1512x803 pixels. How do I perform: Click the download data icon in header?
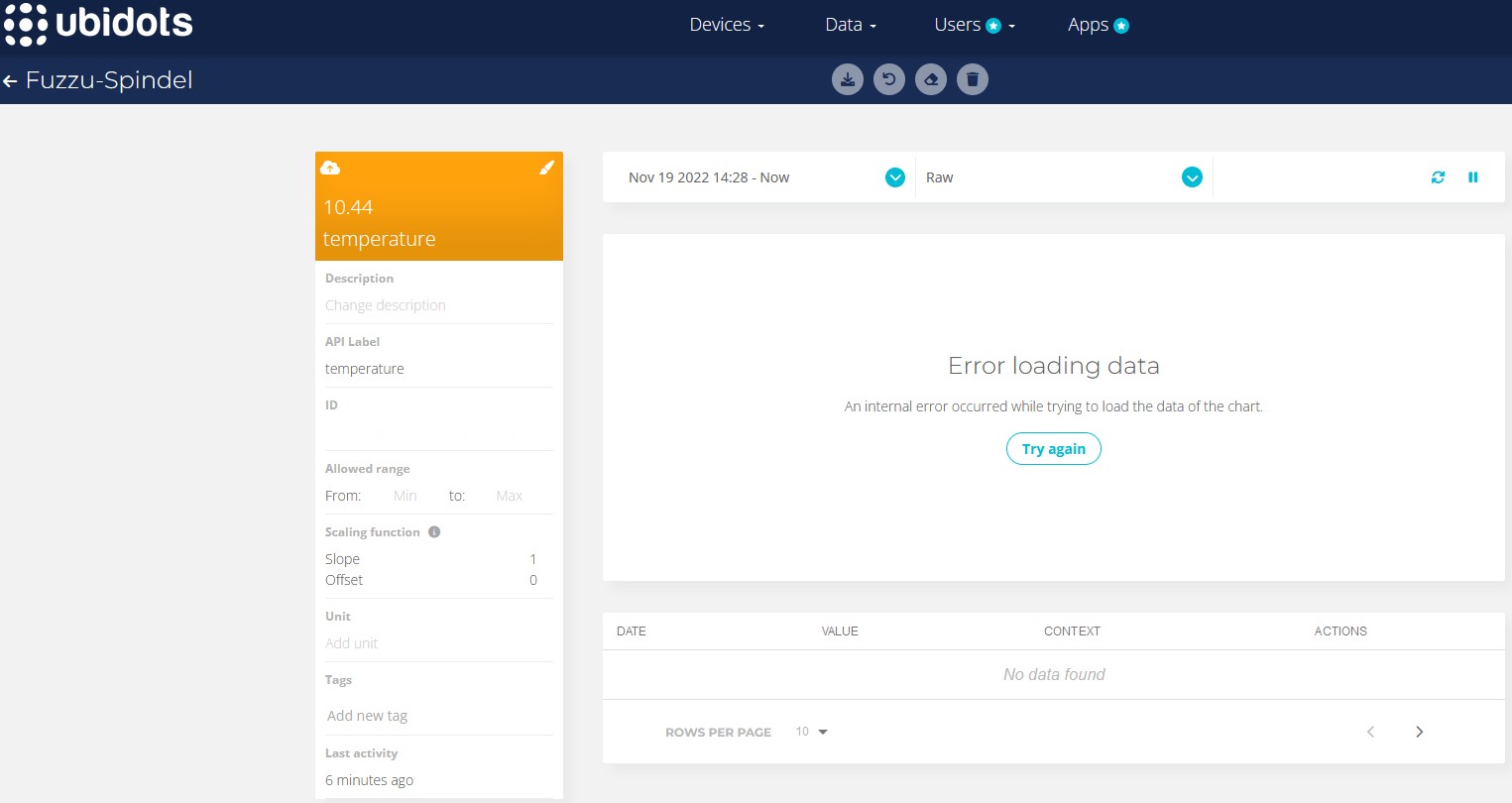coord(848,79)
